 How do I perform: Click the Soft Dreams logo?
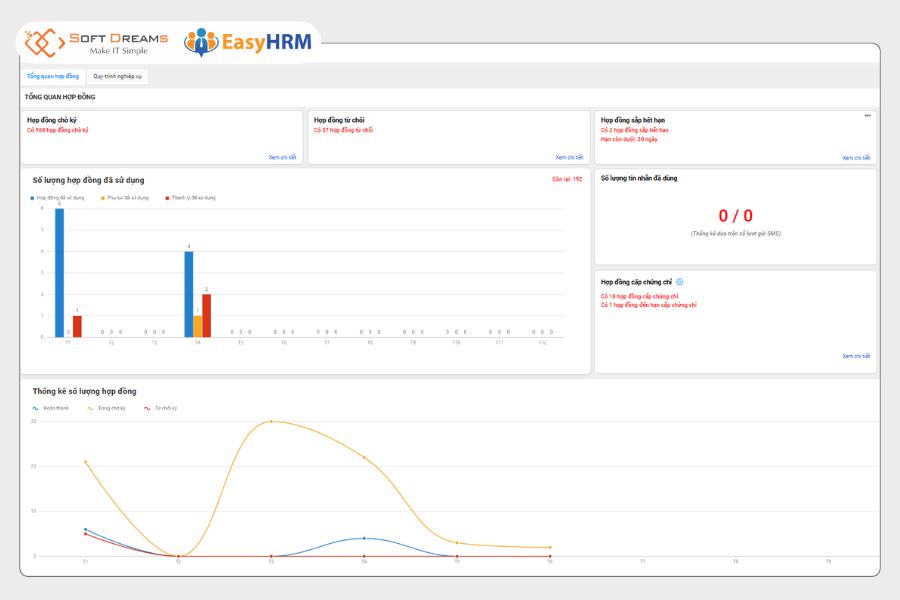tap(96, 42)
